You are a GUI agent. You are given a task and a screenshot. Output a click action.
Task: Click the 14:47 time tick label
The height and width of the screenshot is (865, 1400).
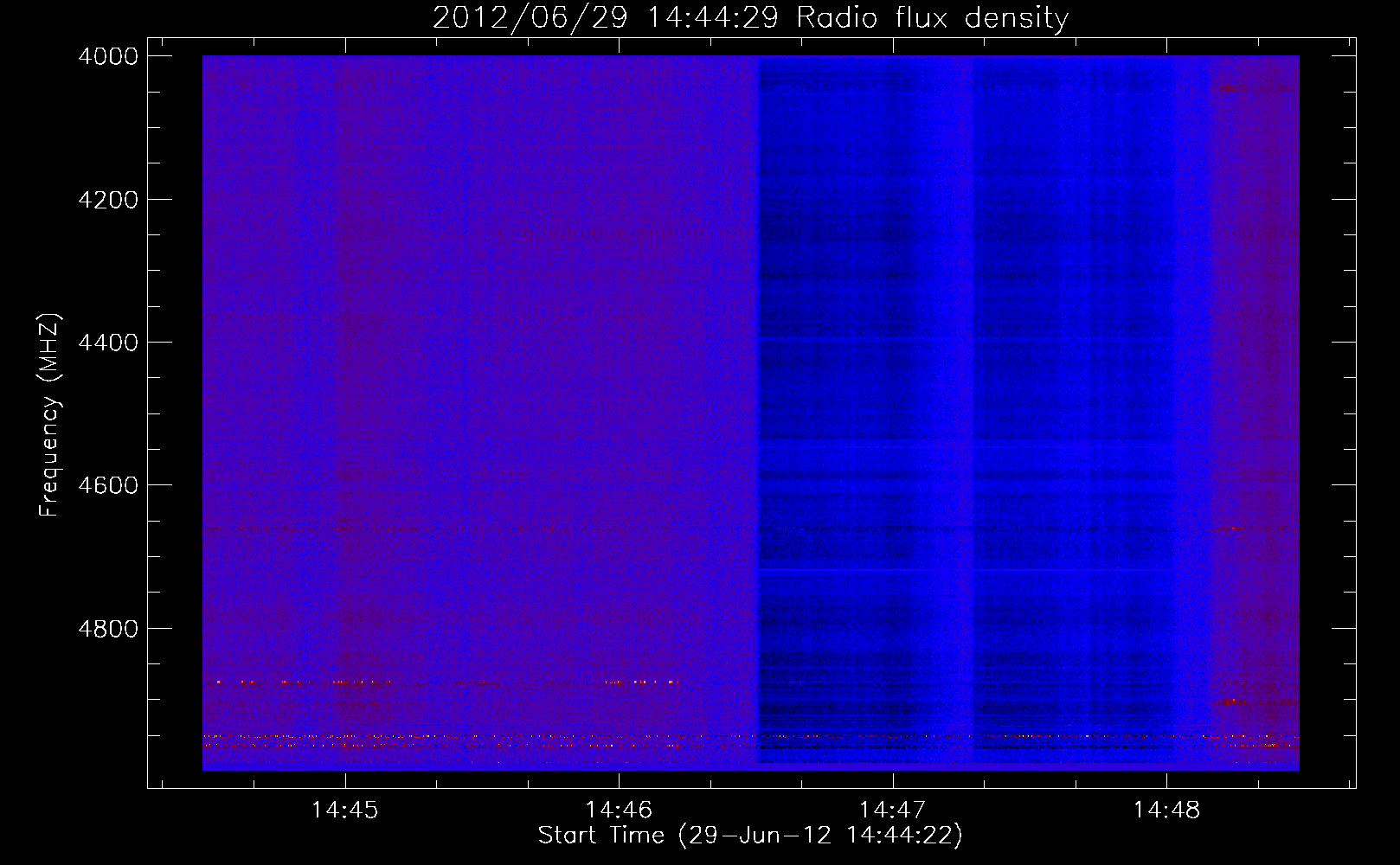click(892, 811)
